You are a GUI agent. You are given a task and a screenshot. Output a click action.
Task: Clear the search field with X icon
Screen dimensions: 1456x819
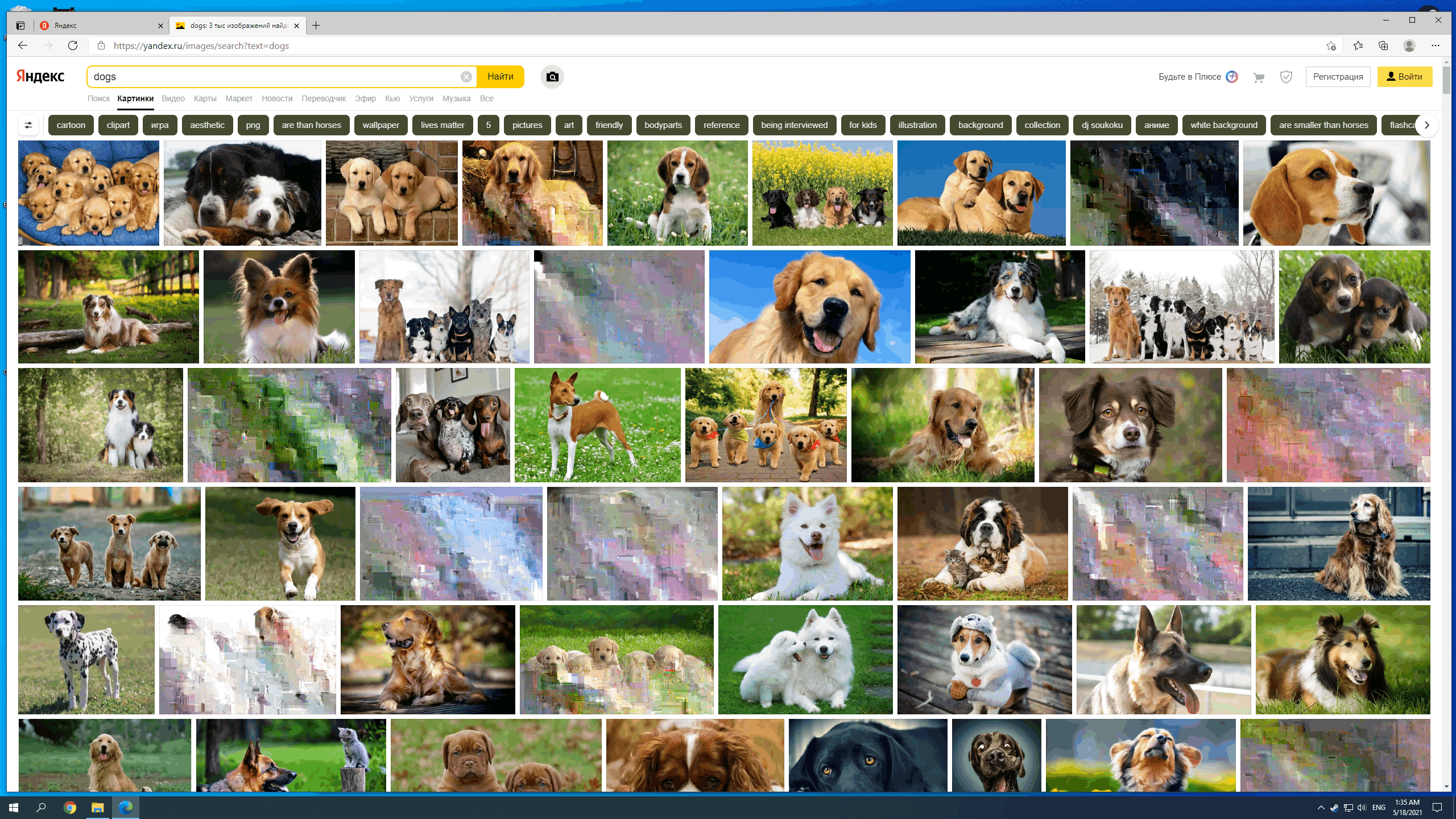[x=466, y=77]
